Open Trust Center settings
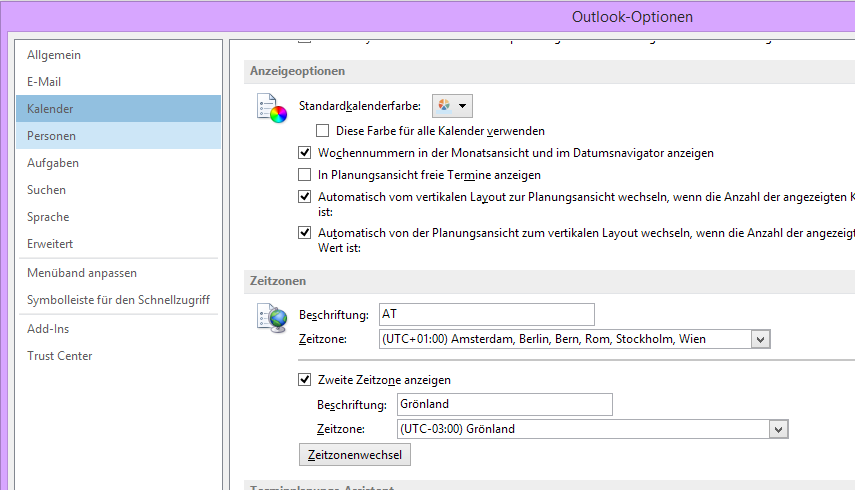 coord(60,356)
